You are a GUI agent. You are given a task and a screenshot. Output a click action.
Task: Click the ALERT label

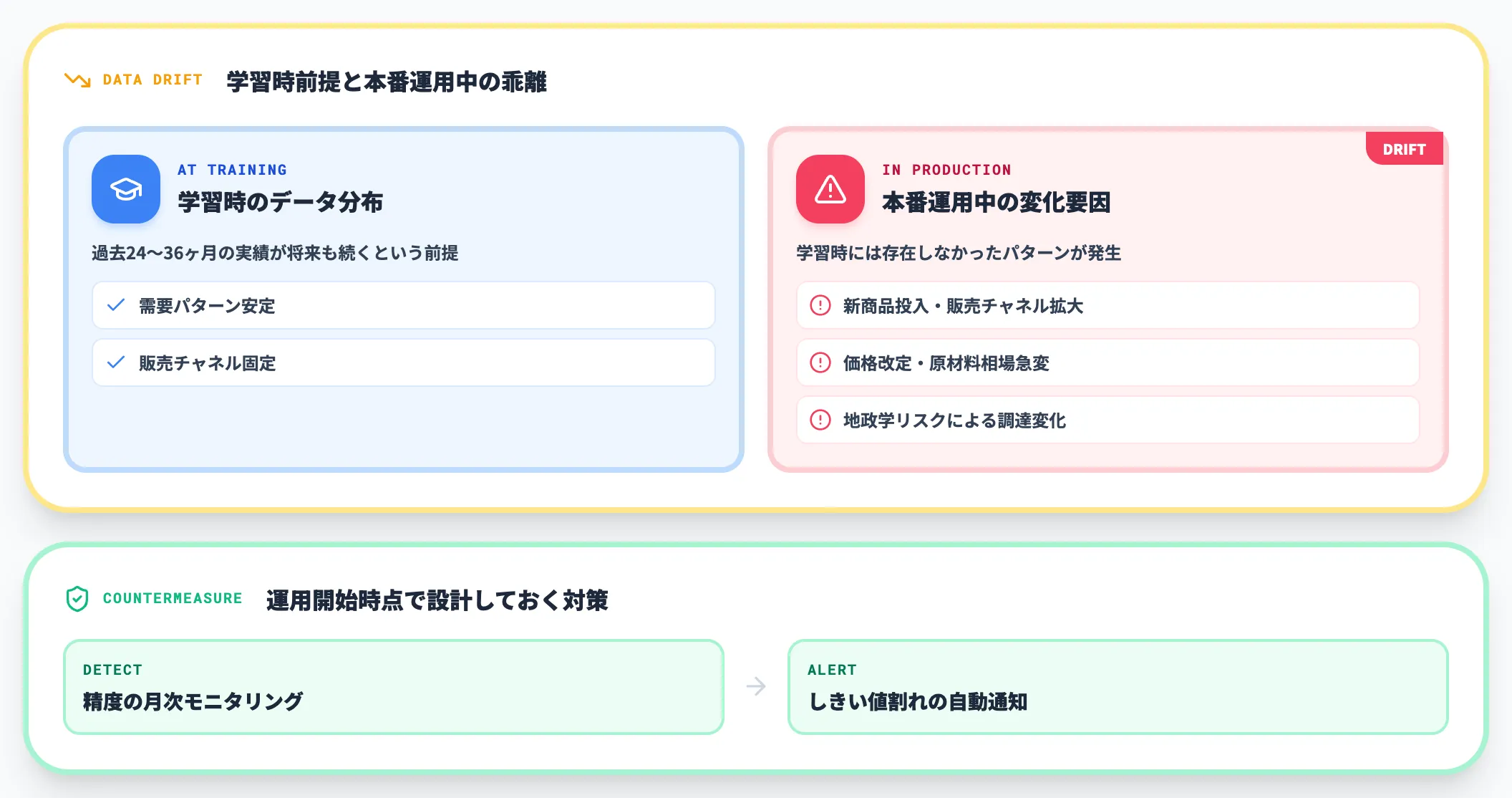[832, 670]
